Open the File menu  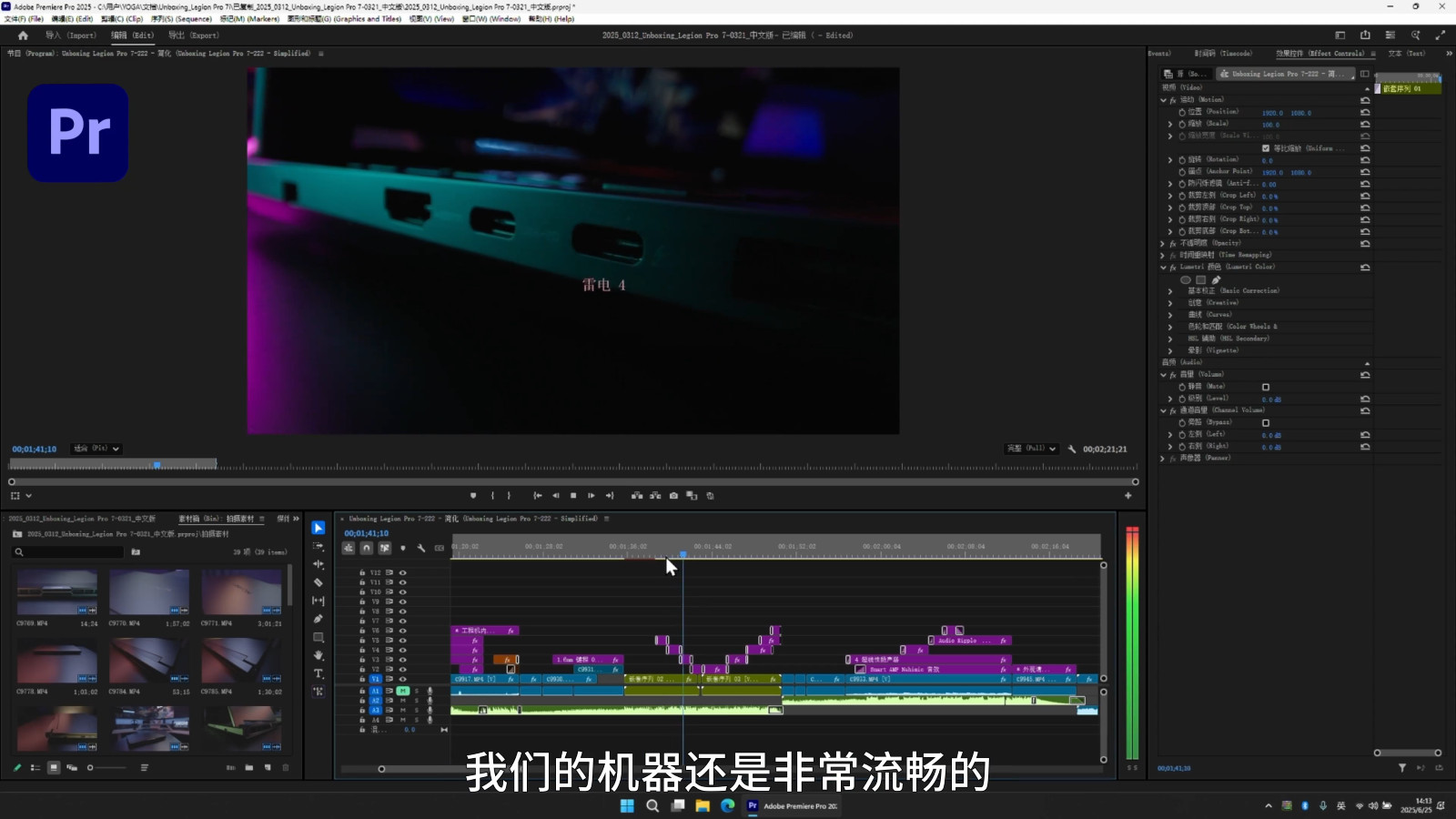(x=24, y=18)
